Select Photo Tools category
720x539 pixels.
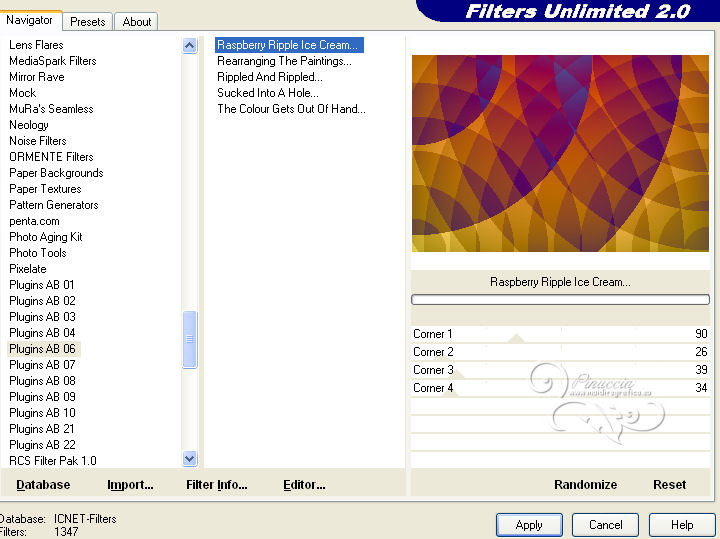point(38,253)
